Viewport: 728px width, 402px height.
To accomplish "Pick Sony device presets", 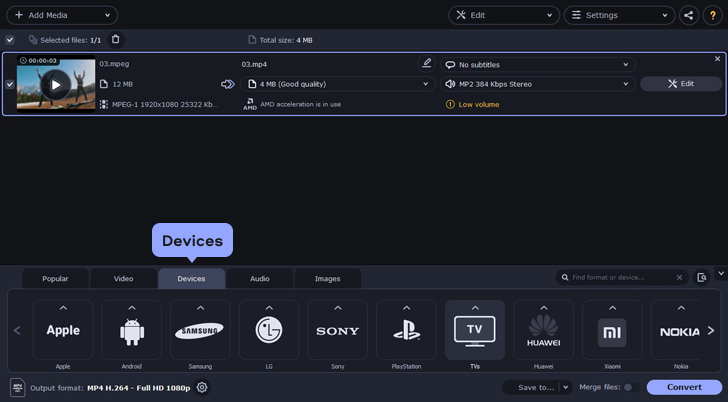I will point(338,330).
